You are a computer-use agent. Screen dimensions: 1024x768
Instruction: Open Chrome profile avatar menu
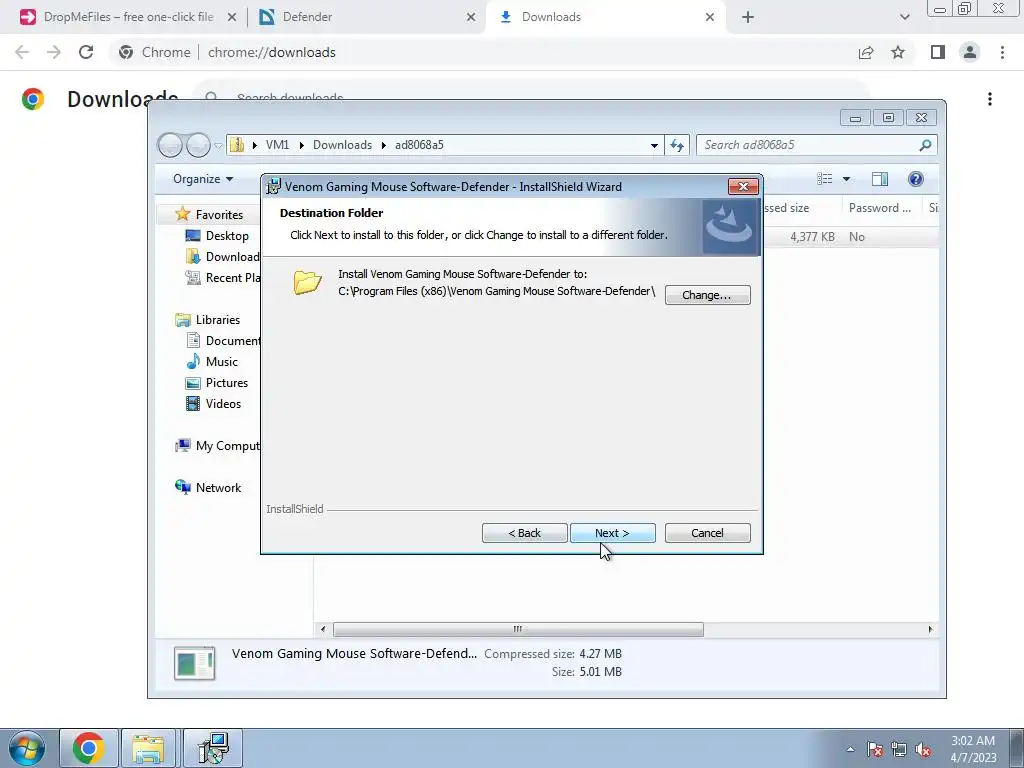[x=970, y=52]
